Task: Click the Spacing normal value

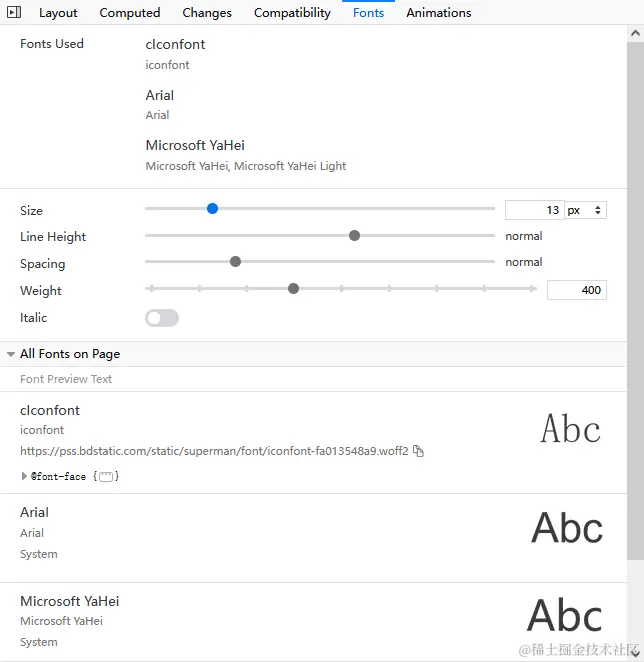Action: (x=524, y=262)
